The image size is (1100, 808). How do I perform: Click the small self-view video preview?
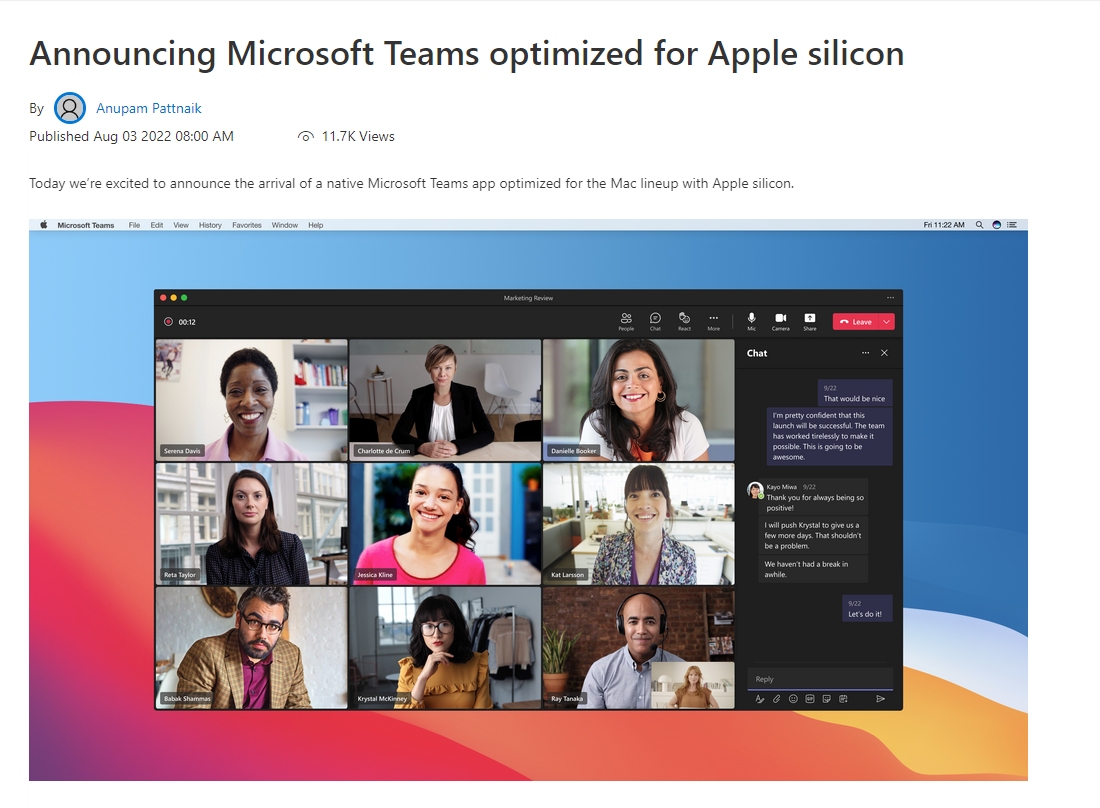click(x=692, y=685)
